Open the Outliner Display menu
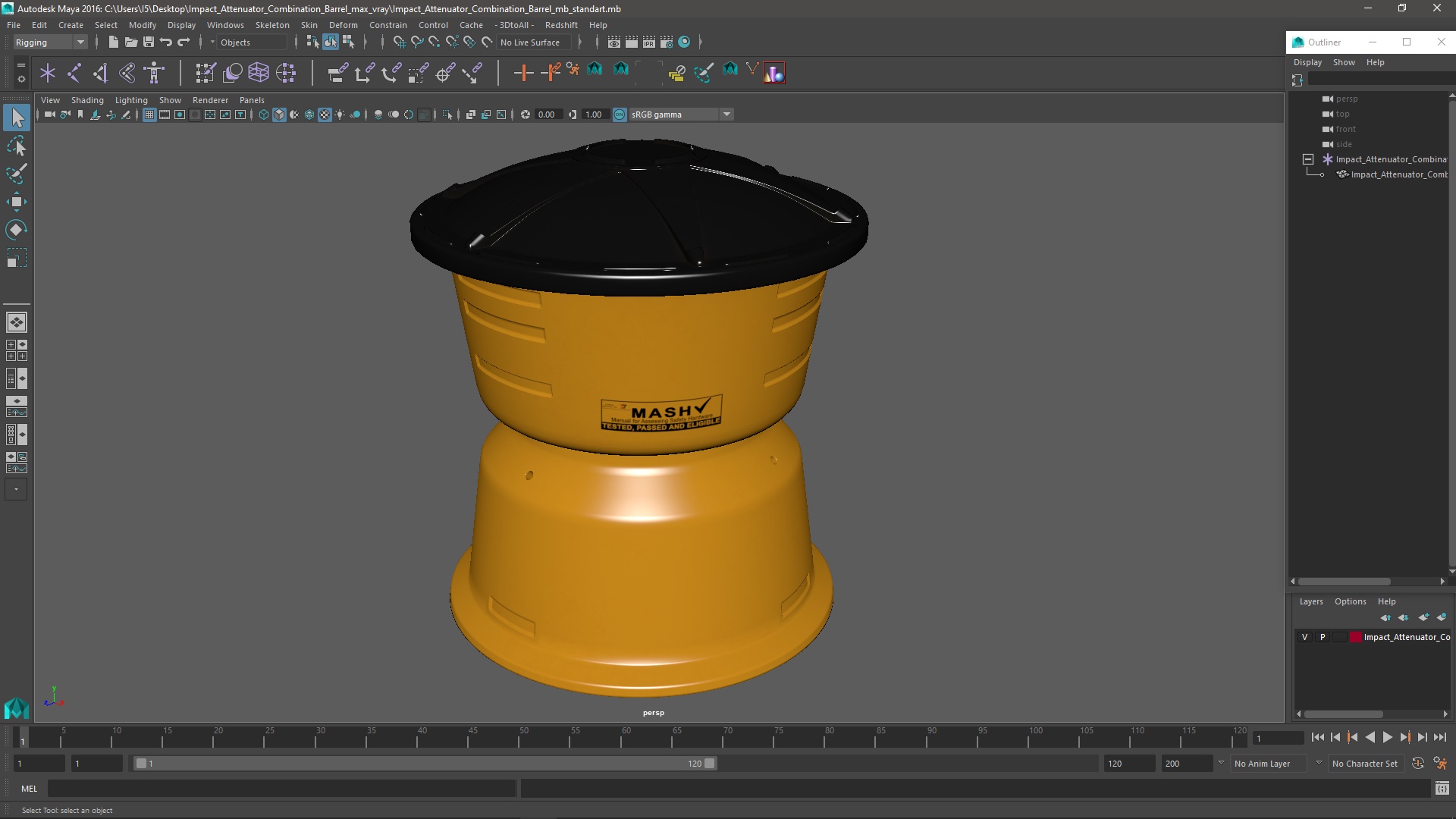Screen dimensions: 1456x819 point(1307,62)
